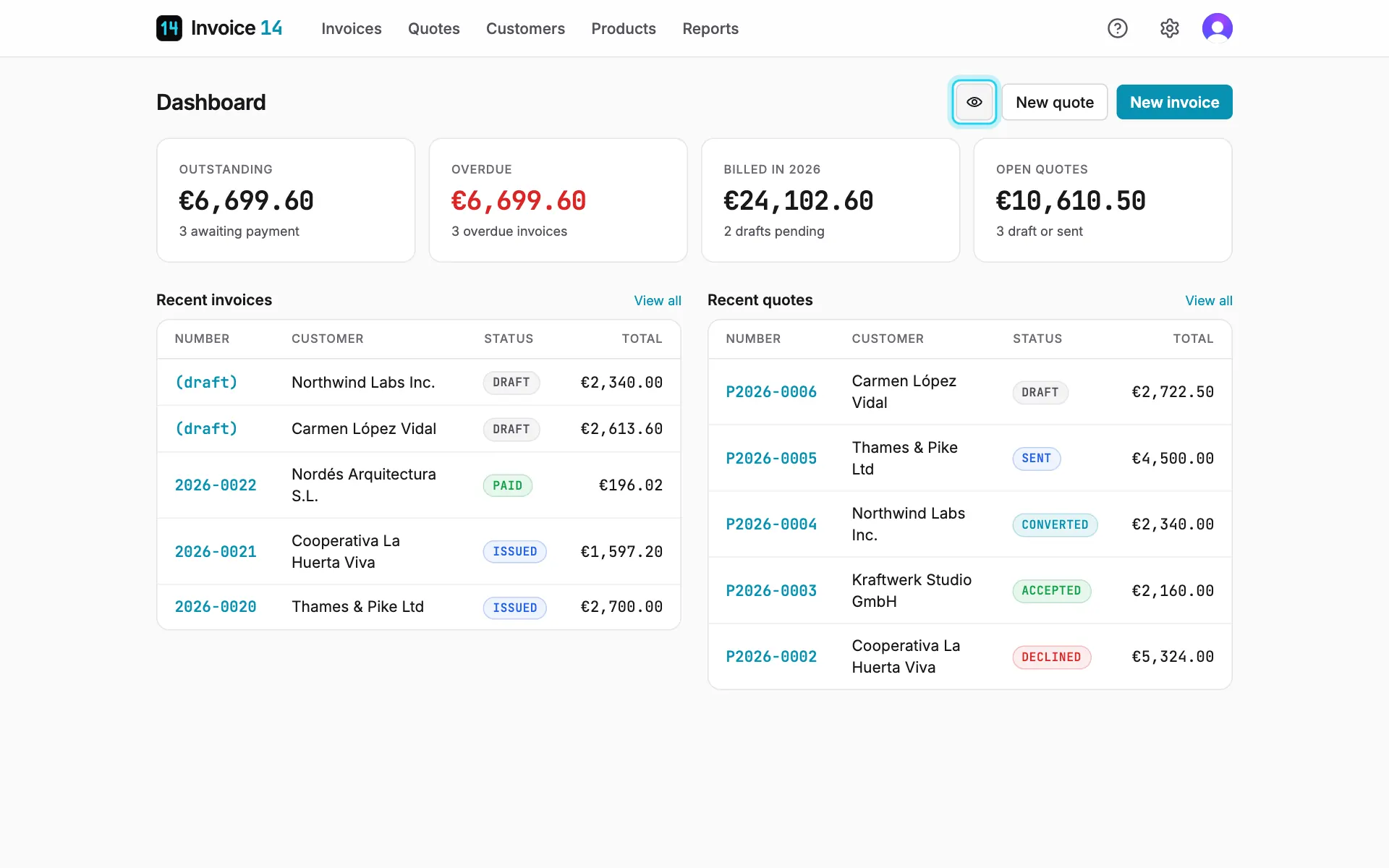Image resolution: width=1389 pixels, height=868 pixels.
Task: Select the Outstanding €6,699.60 card
Action: [286, 200]
